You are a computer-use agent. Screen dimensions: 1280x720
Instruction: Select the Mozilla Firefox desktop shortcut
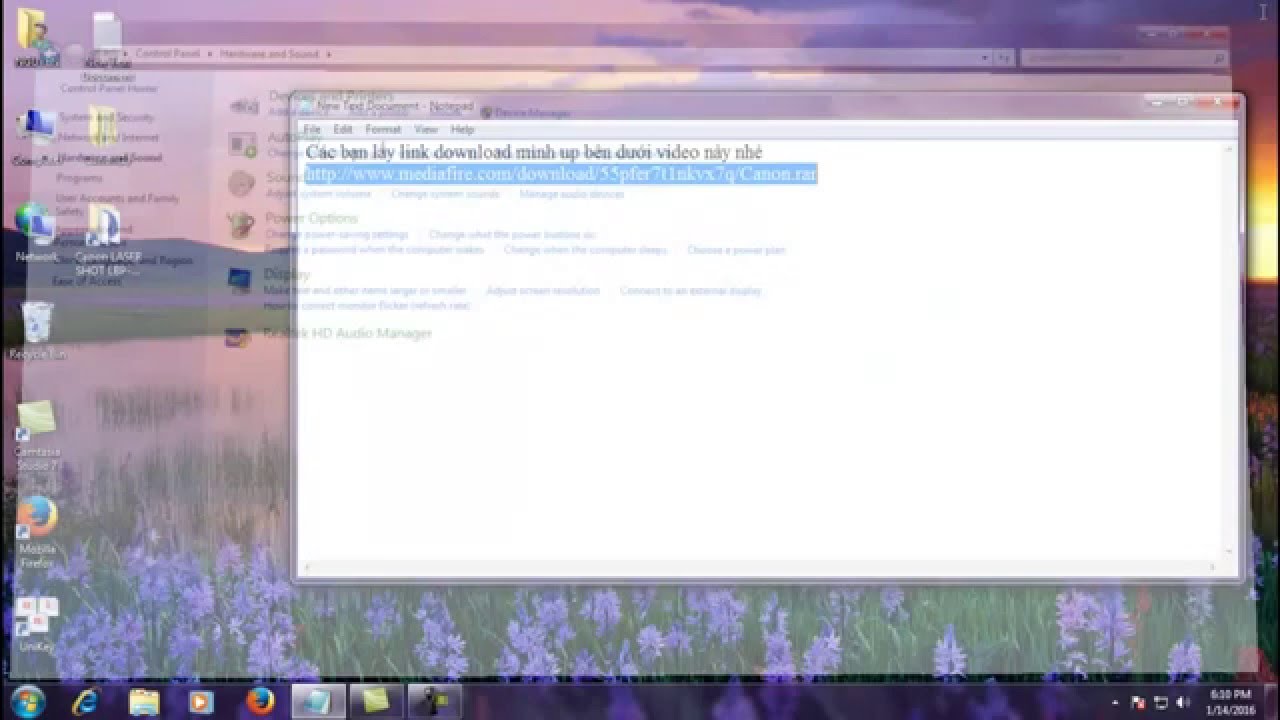click(37, 532)
